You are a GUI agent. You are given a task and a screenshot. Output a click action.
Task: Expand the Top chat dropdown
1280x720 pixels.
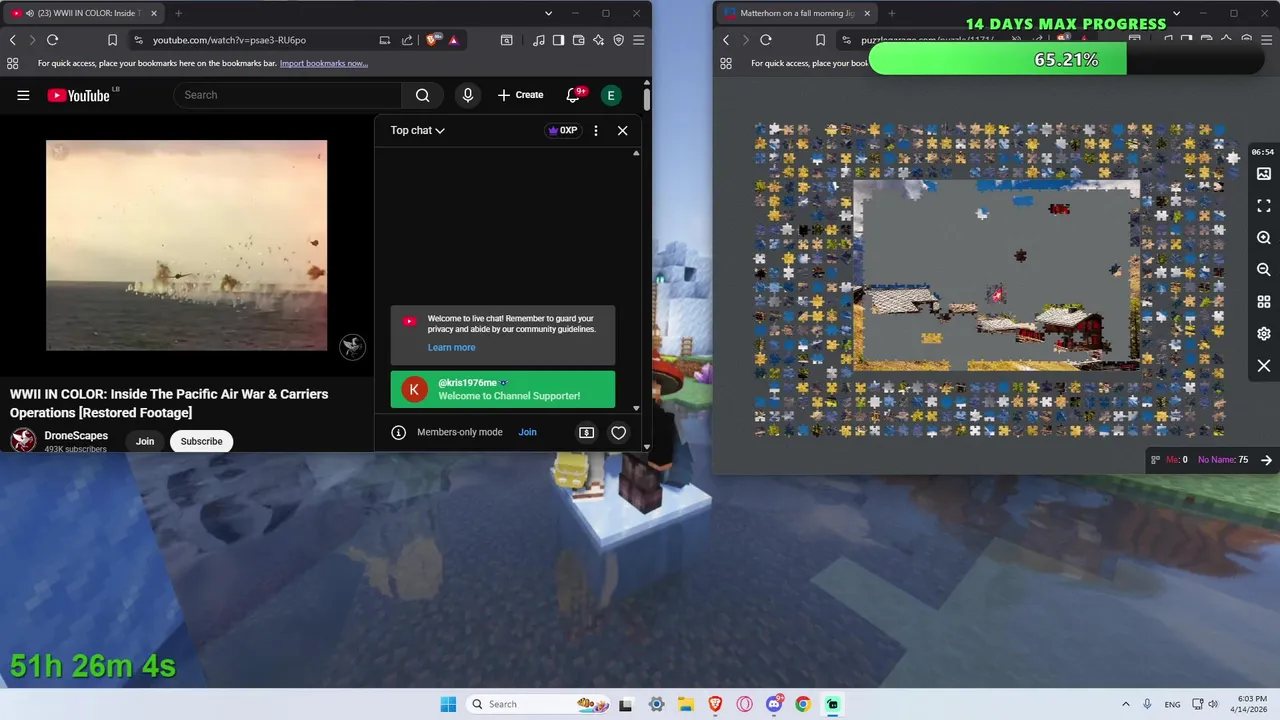(x=418, y=130)
